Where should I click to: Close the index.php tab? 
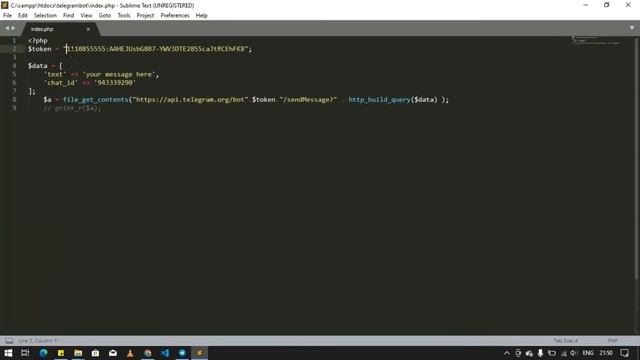tap(88, 29)
